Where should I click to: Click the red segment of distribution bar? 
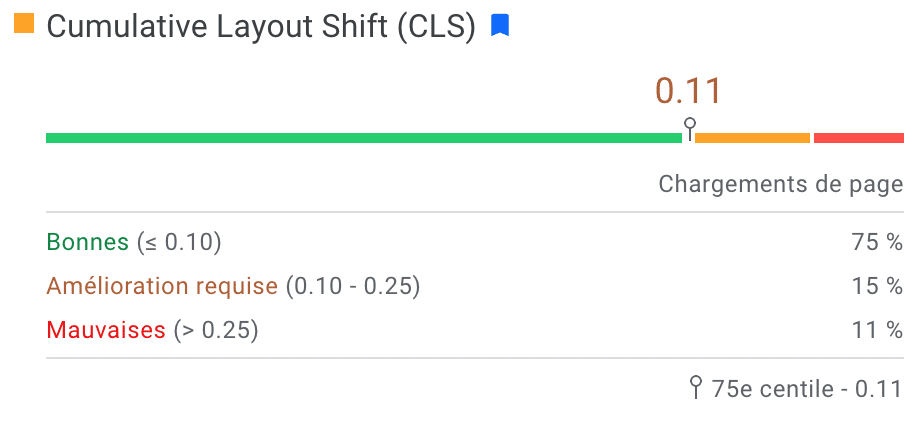(858, 138)
